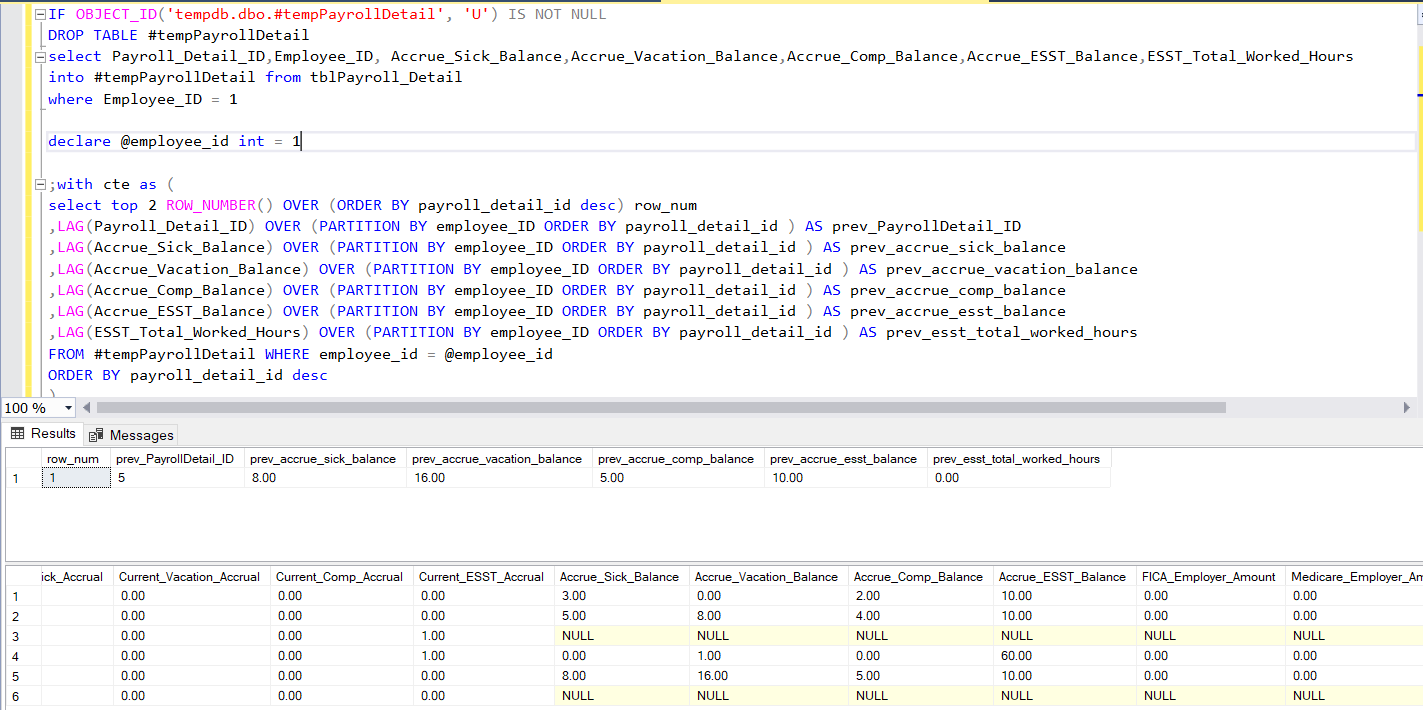Open the 100 % zoom dropdown

click(x=68, y=408)
